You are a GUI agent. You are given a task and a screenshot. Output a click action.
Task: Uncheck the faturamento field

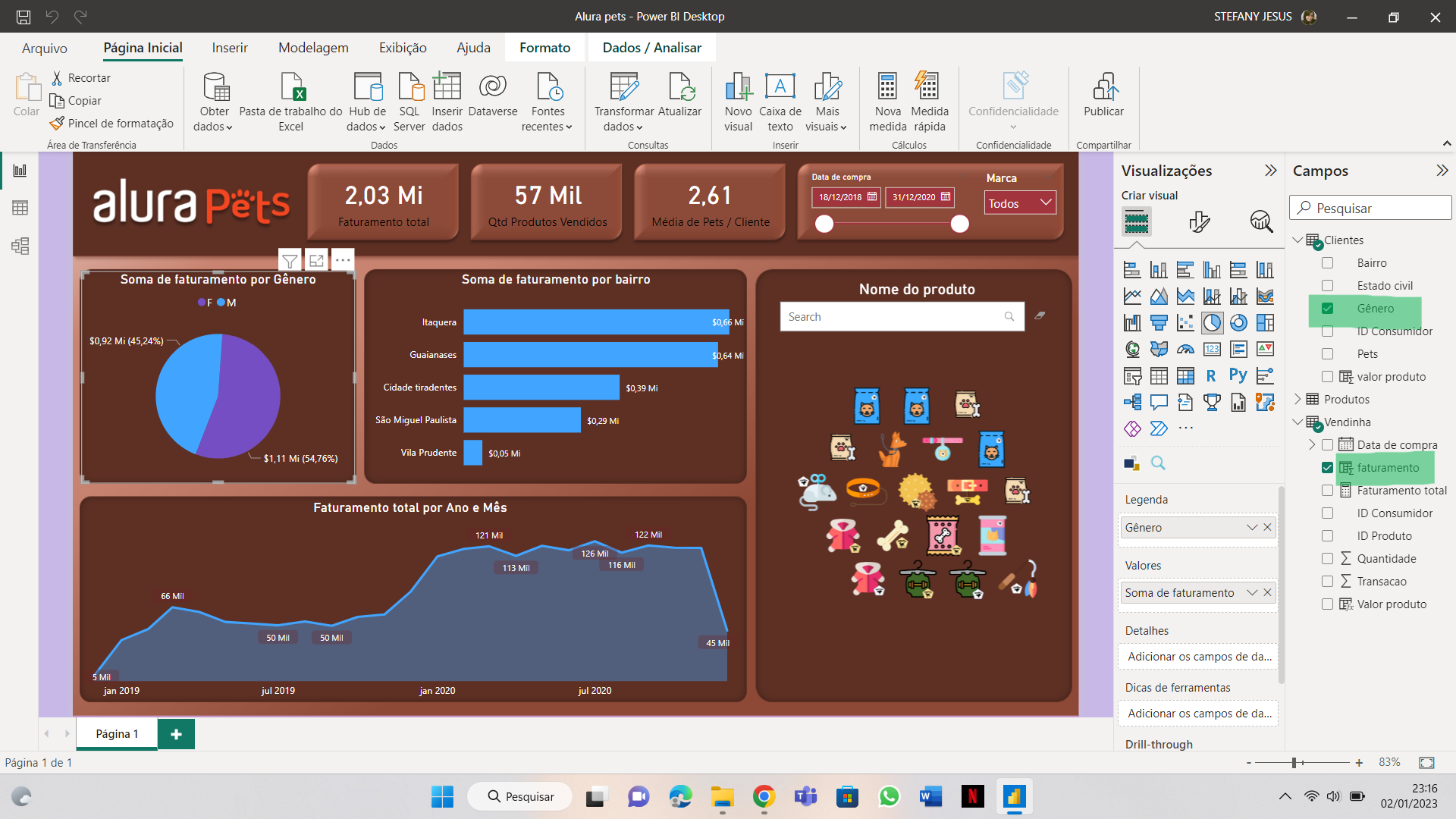point(1327,468)
